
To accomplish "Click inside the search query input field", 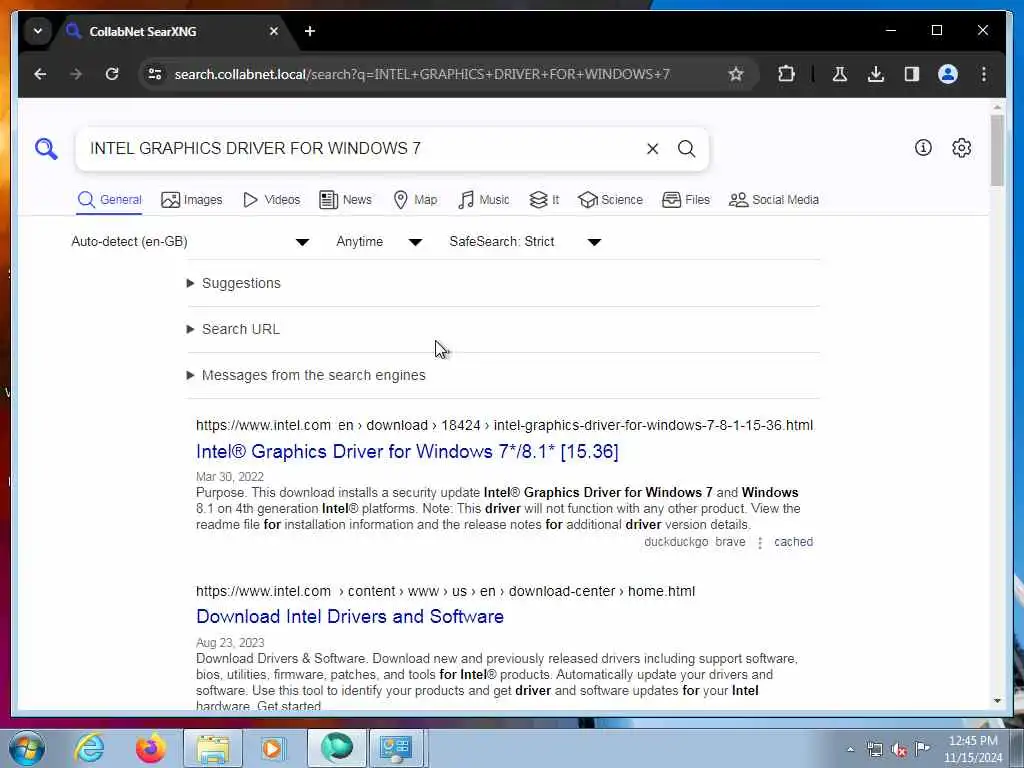I will click(x=362, y=148).
